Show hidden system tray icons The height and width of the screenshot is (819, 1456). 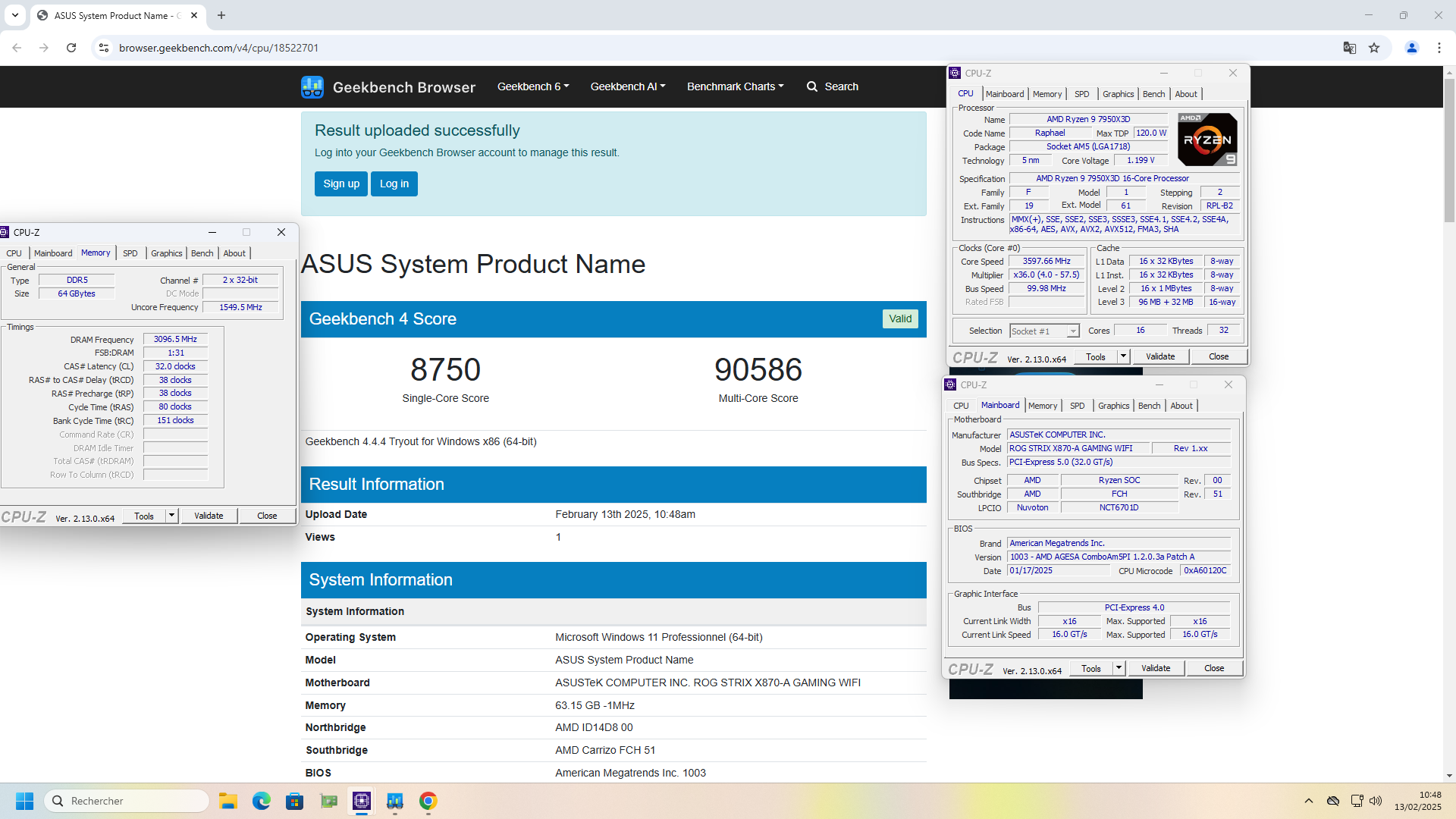click(x=1309, y=801)
